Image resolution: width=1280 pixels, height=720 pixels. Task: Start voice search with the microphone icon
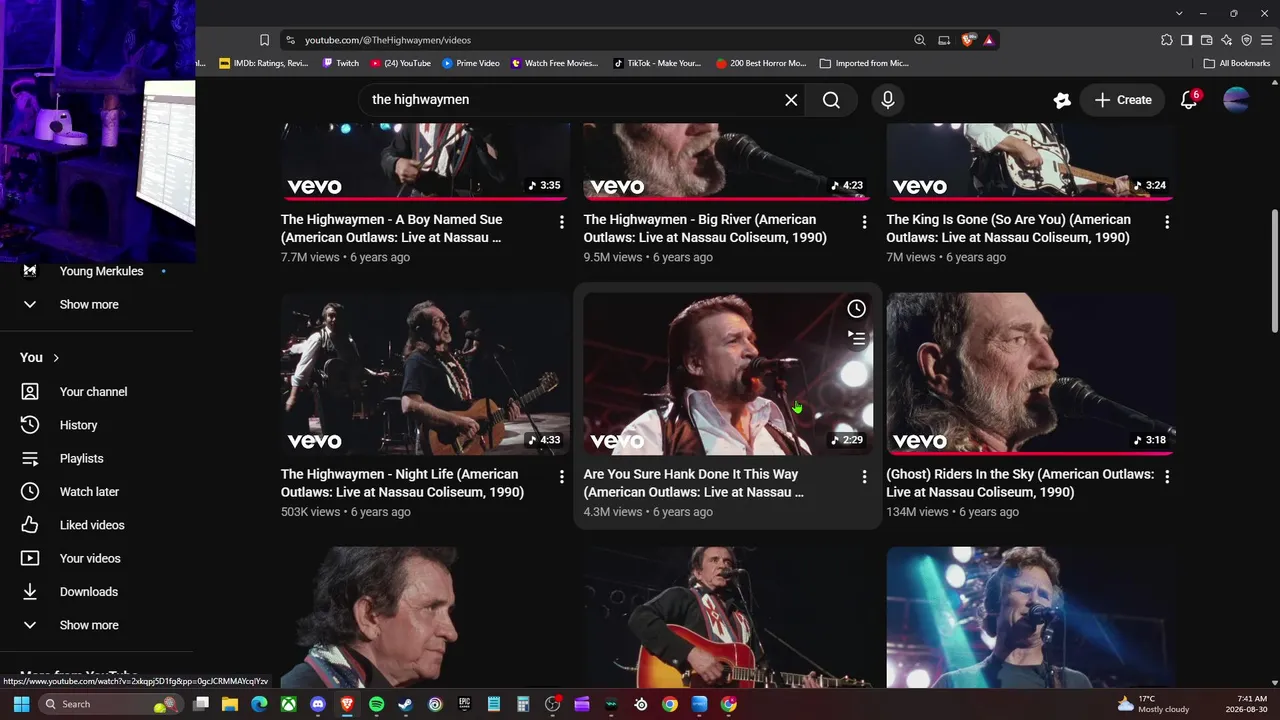point(887,100)
